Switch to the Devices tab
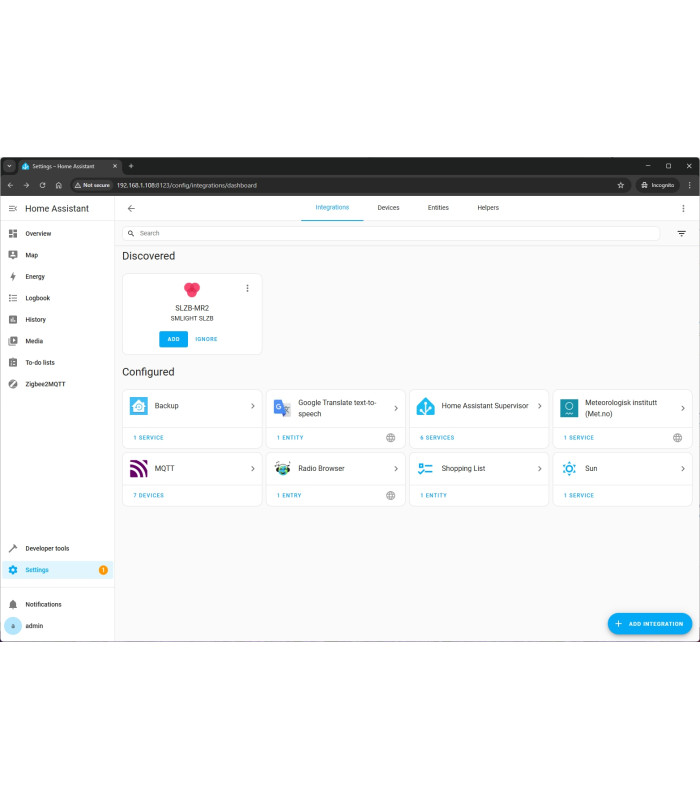 point(388,208)
